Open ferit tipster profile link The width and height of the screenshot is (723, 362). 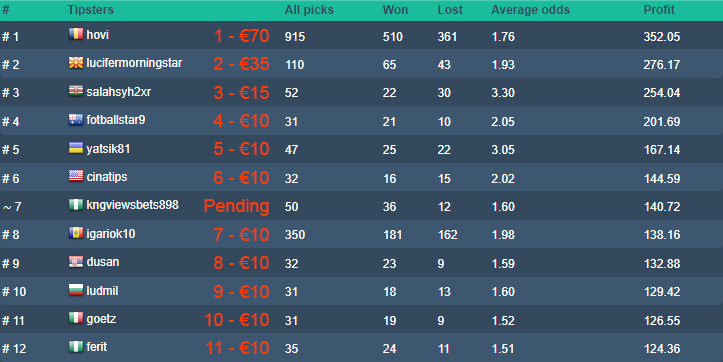tap(97, 347)
